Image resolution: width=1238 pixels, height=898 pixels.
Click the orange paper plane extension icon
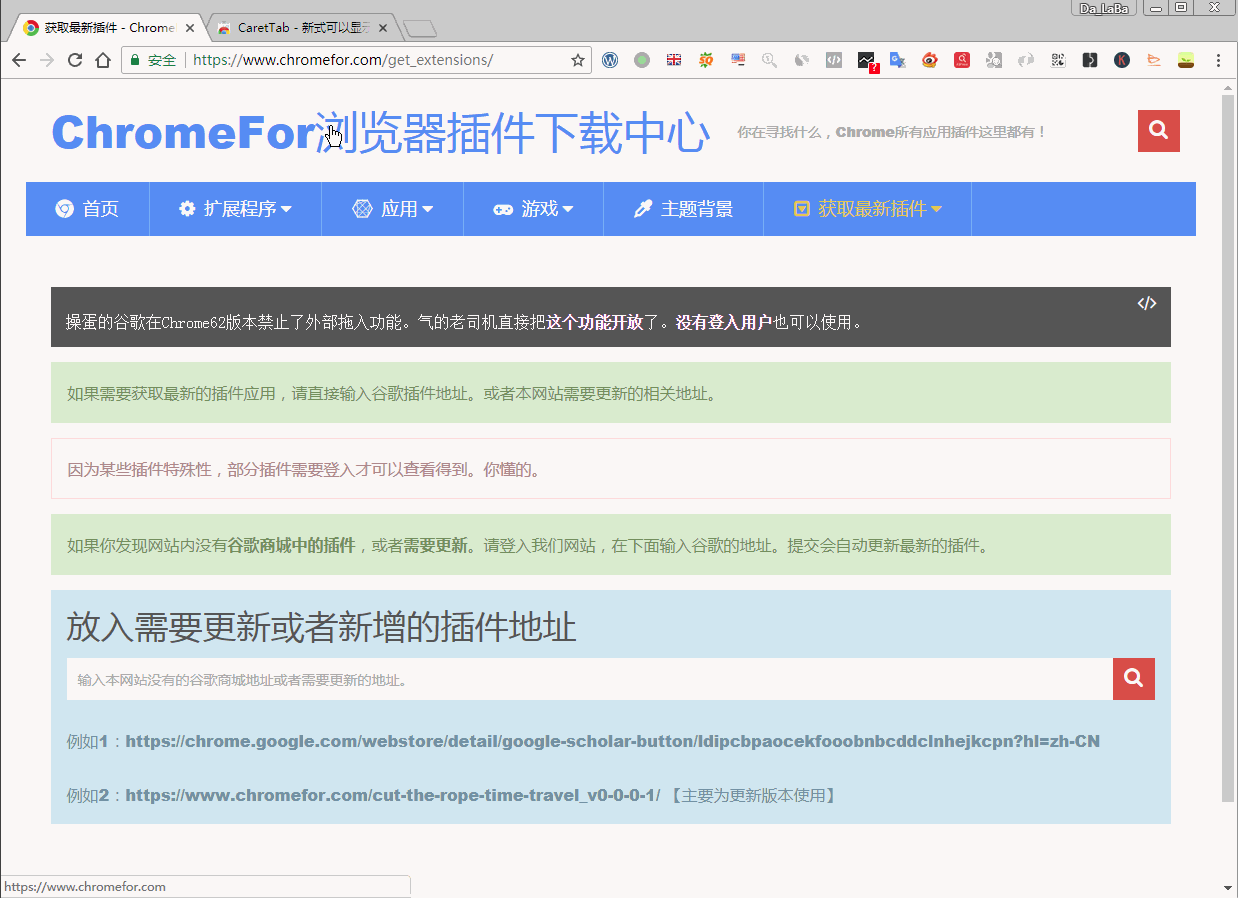pos(1154,60)
